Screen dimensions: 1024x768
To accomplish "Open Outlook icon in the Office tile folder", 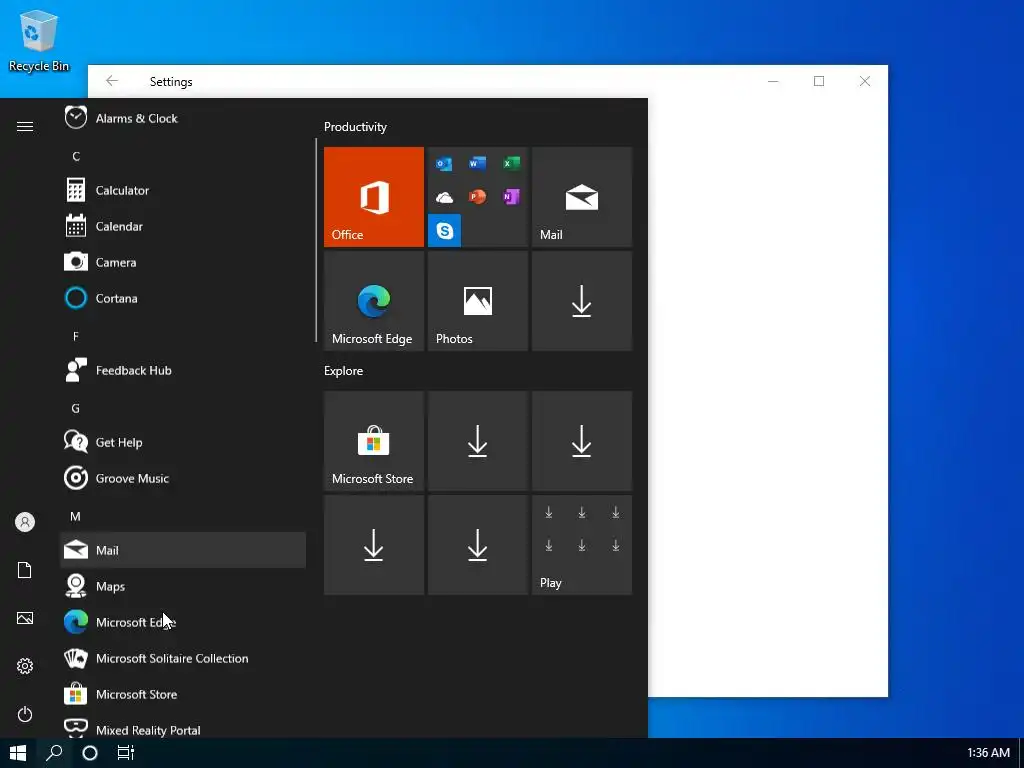I will (444, 163).
